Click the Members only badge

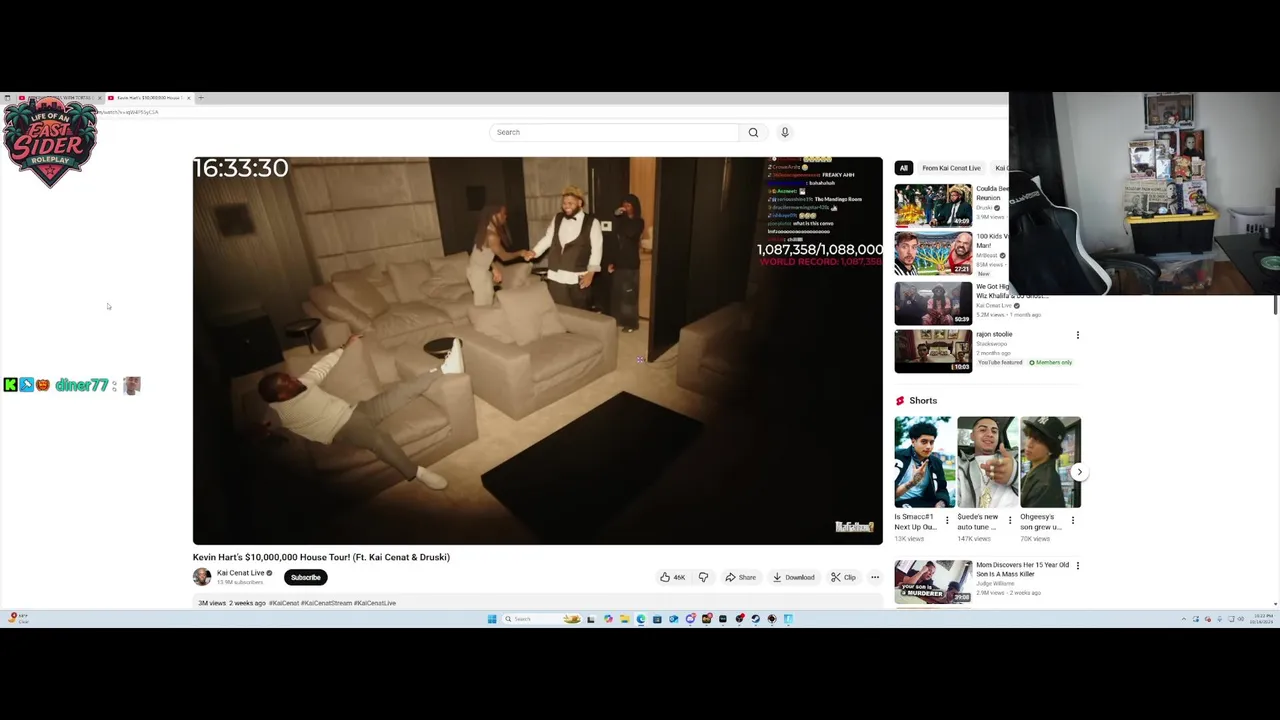[1050, 362]
